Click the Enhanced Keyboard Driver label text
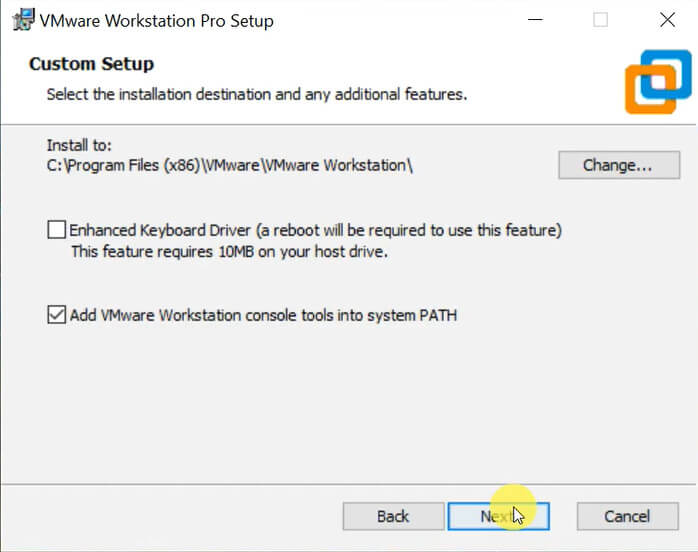The image size is (698, 552). (x=315, y=231)
